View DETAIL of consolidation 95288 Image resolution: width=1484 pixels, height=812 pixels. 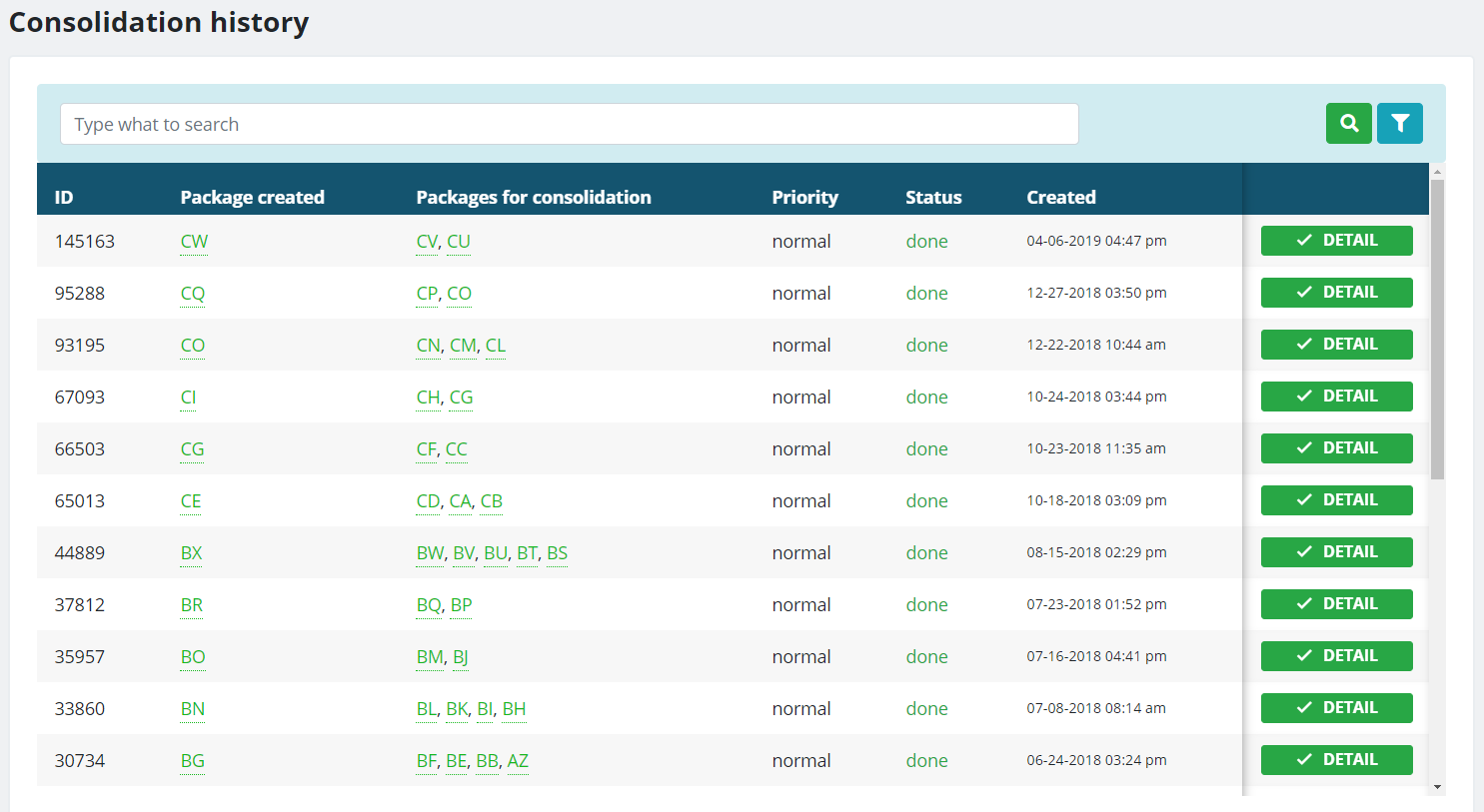coord(1336,293)
